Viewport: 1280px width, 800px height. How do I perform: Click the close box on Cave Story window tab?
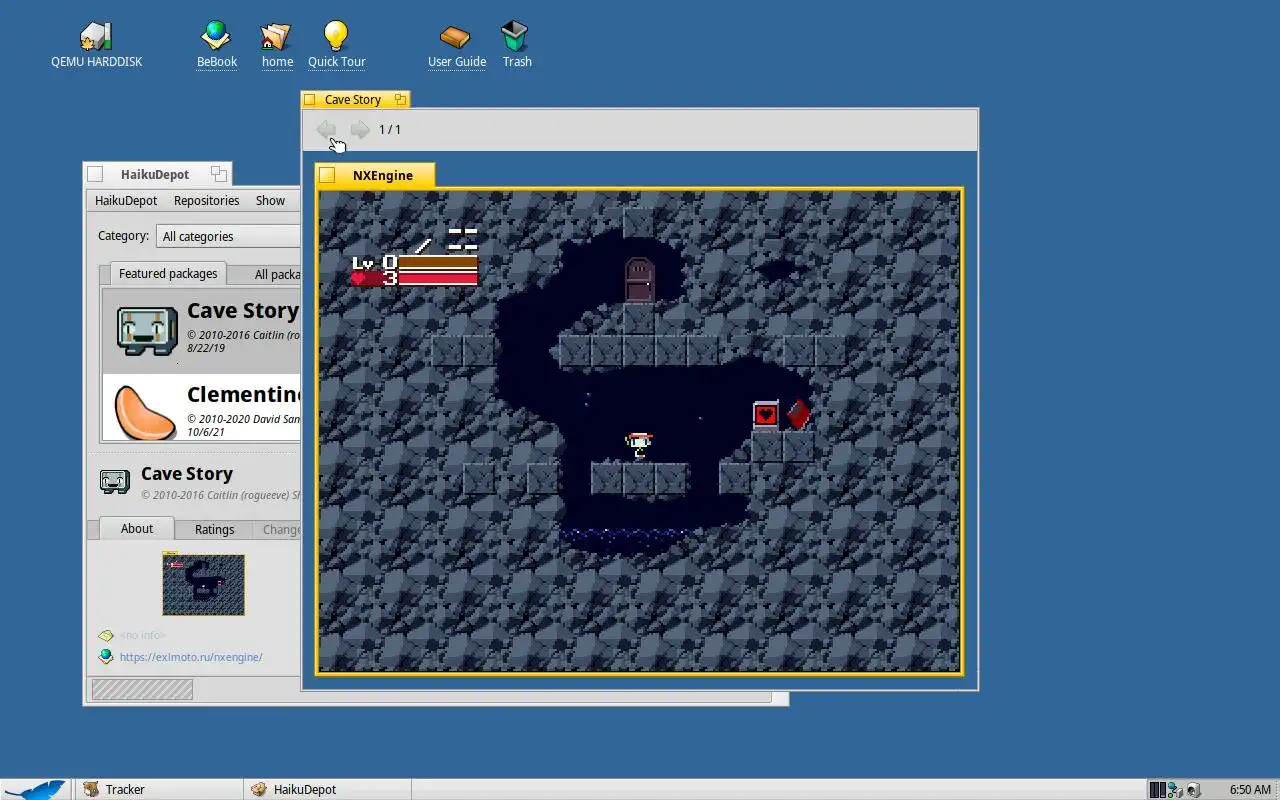point(310,100)
